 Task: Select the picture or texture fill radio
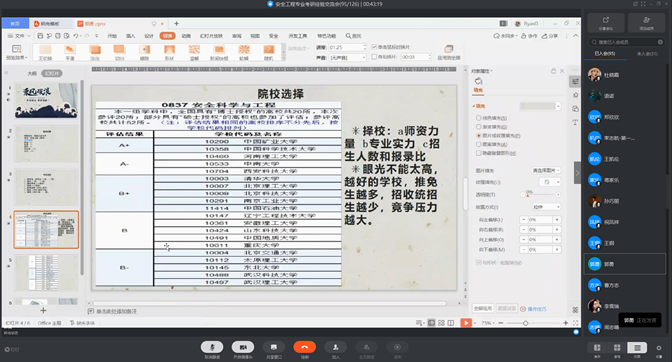(478, 135)
